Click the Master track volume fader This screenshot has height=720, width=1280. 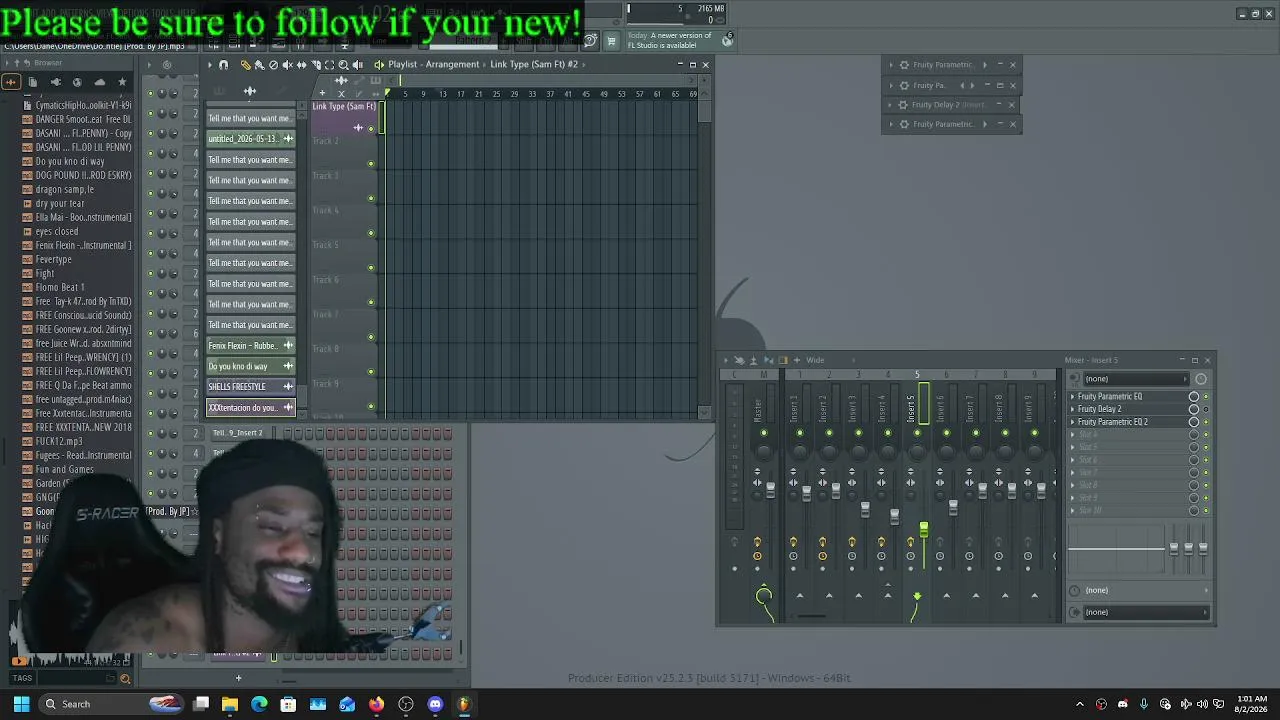tap(770, 489)
